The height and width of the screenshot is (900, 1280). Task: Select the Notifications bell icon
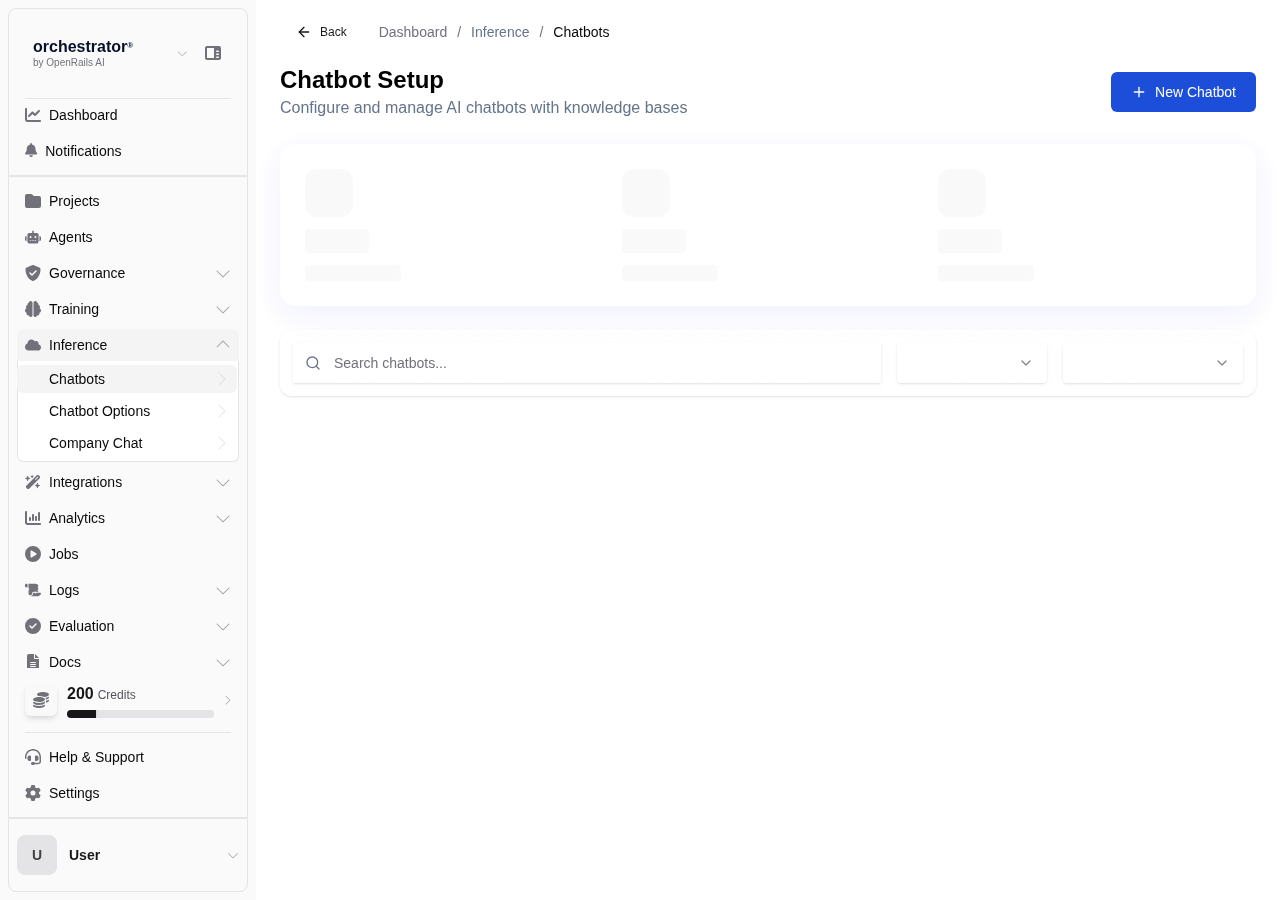point(33,151)
